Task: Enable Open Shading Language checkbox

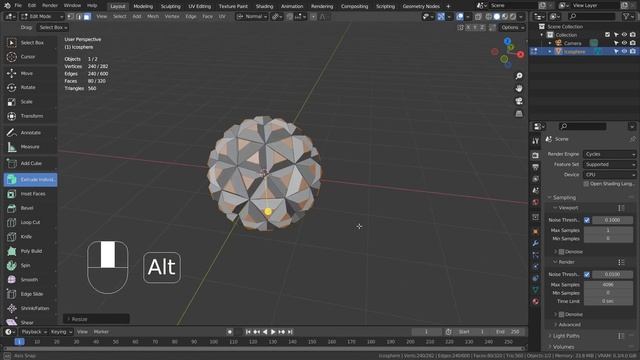Action: click(x=586, y=184)
